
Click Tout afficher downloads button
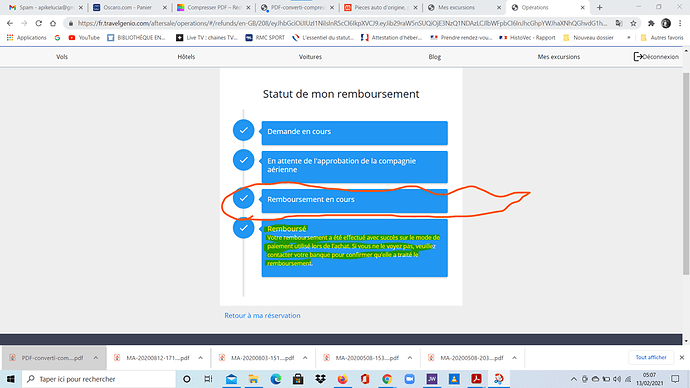[651, 357]
